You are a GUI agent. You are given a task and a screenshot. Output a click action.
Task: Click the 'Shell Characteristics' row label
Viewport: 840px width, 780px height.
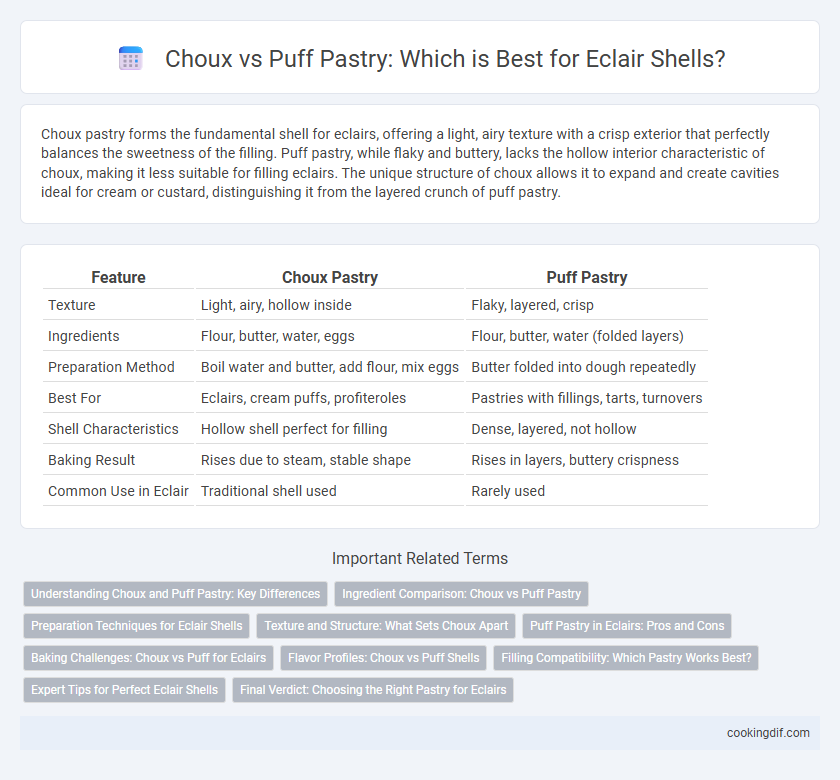click(x=113, y=429)
